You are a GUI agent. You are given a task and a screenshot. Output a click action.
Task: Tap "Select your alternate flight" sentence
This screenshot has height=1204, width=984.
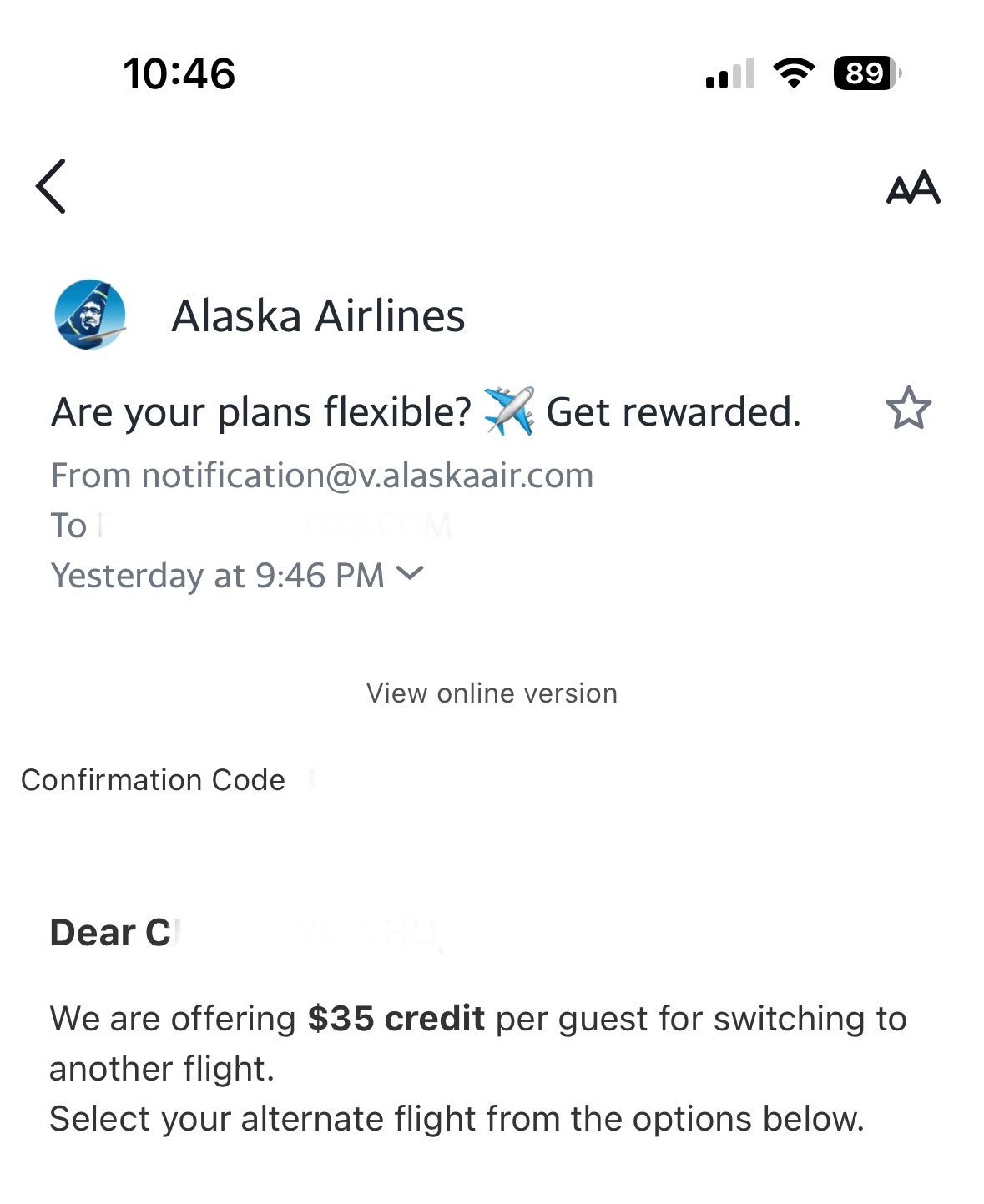point(456,1119)
